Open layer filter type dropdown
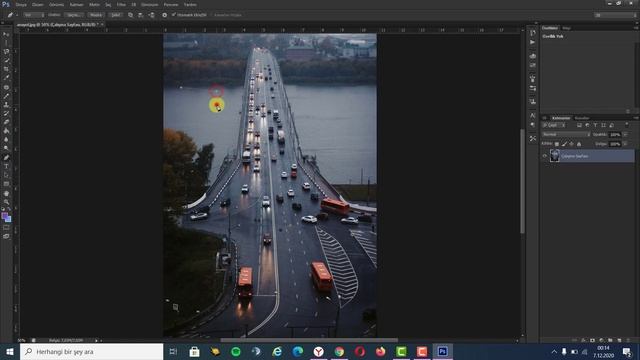Viewport: 640px width, 360px height. click(554, 125)
